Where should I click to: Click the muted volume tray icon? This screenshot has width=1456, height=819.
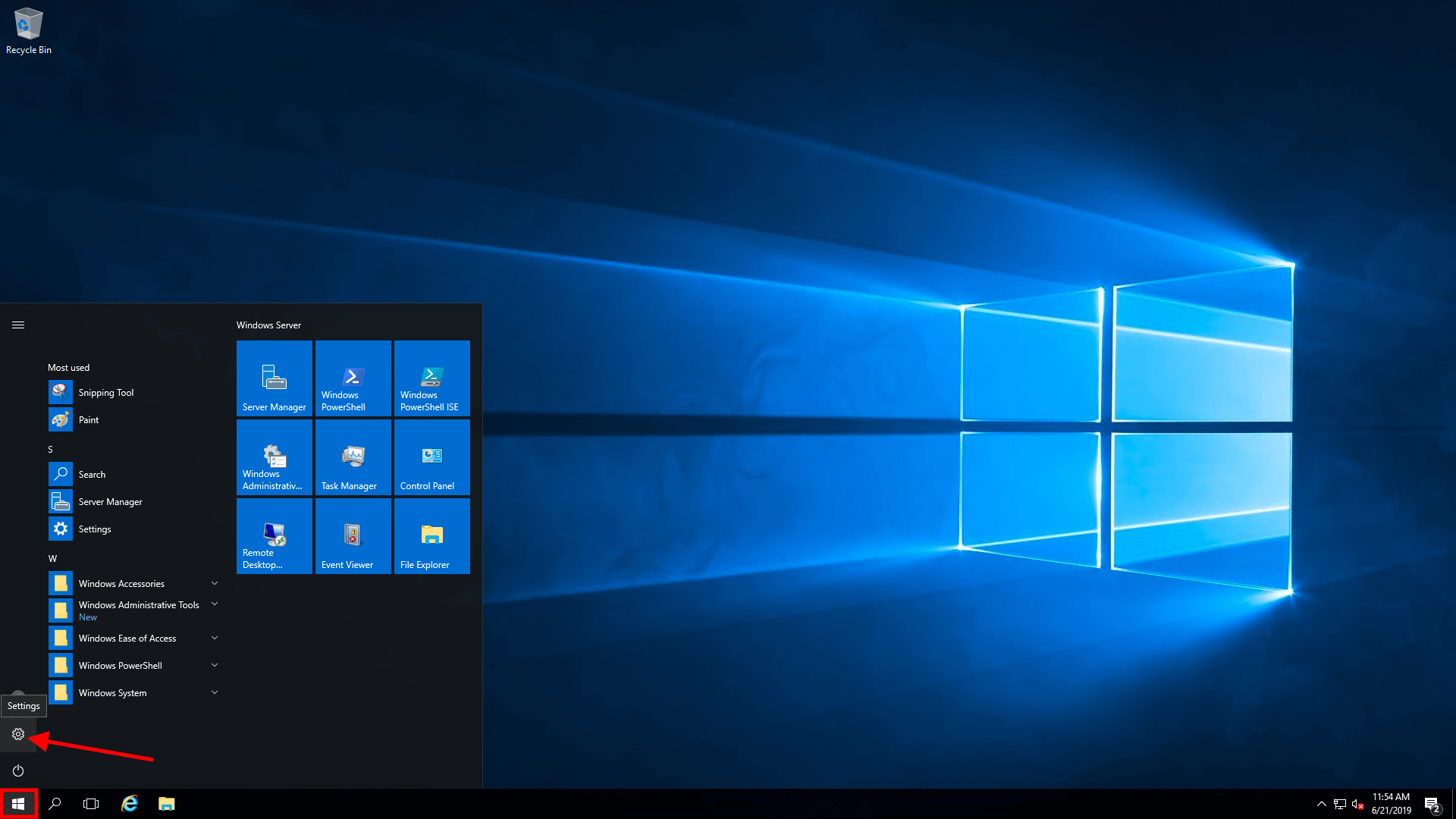pos(1358,804)
